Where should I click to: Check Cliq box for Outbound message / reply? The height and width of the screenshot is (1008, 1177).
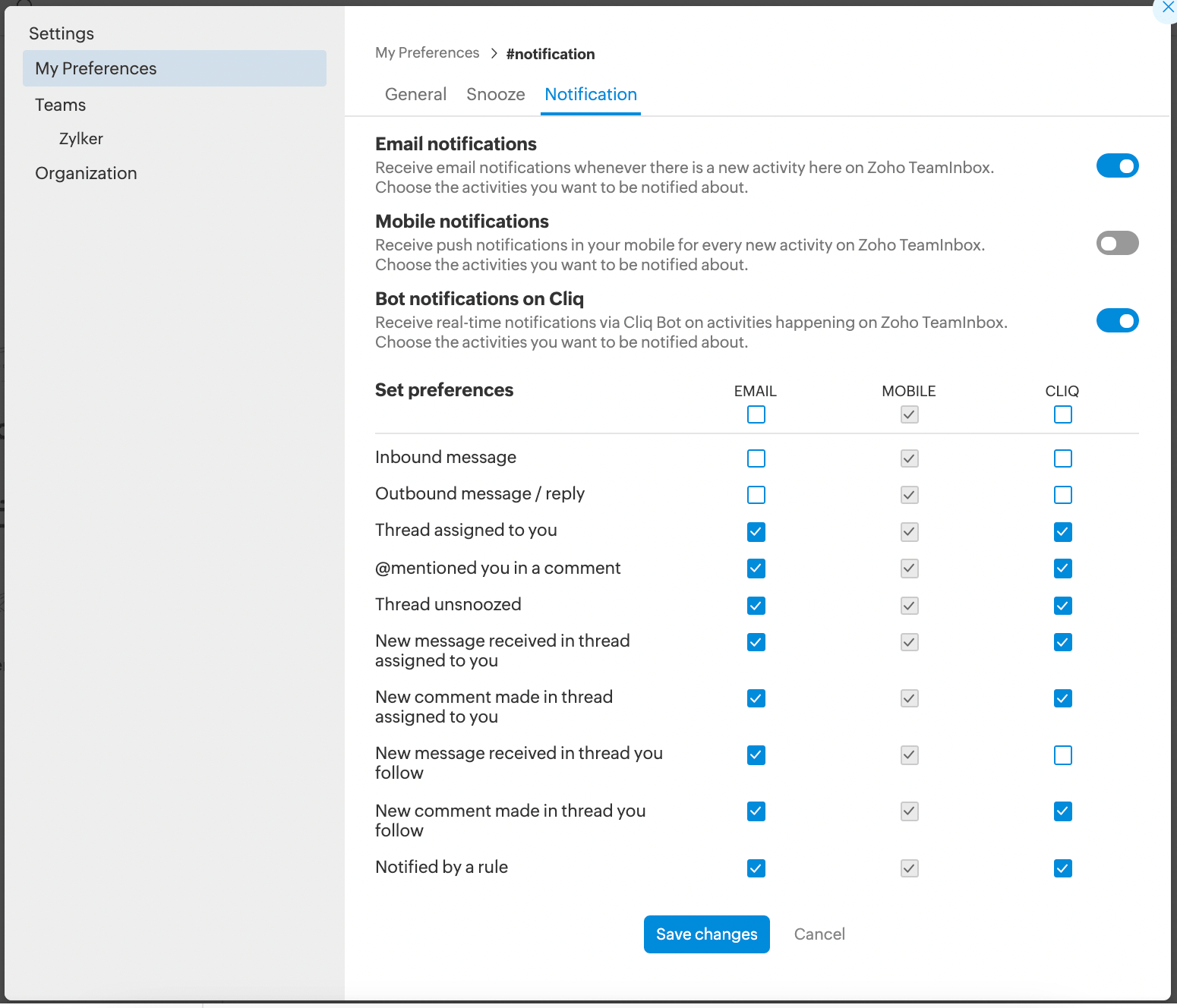click(x=1062, y=495)
